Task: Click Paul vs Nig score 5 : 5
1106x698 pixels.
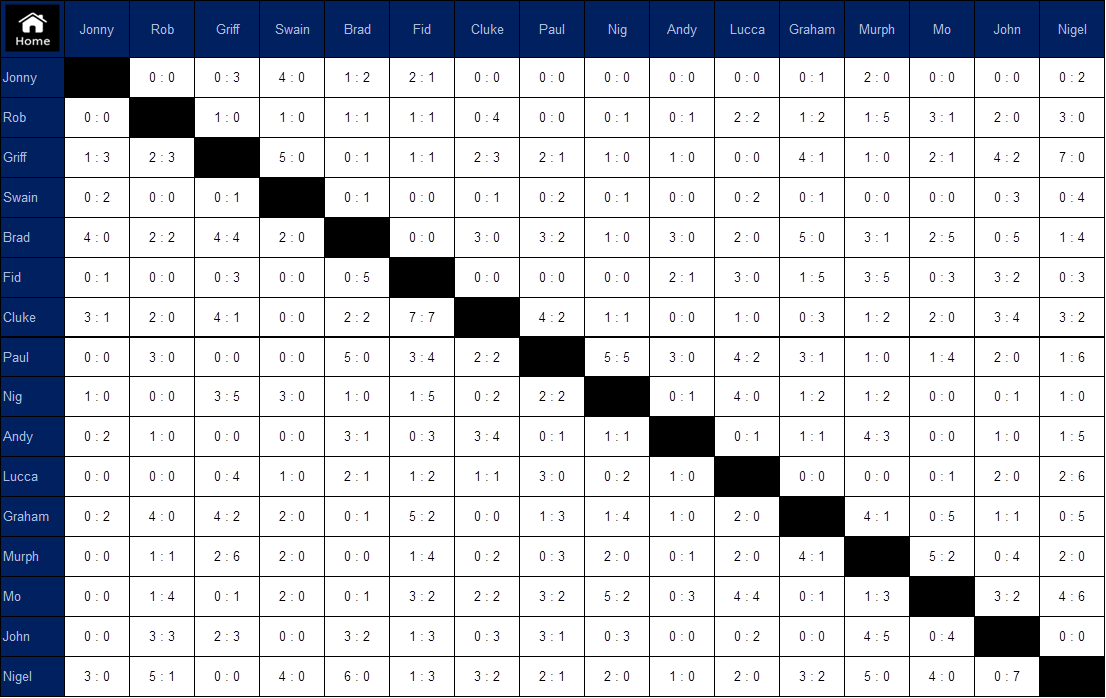Action: click(617, 357)
